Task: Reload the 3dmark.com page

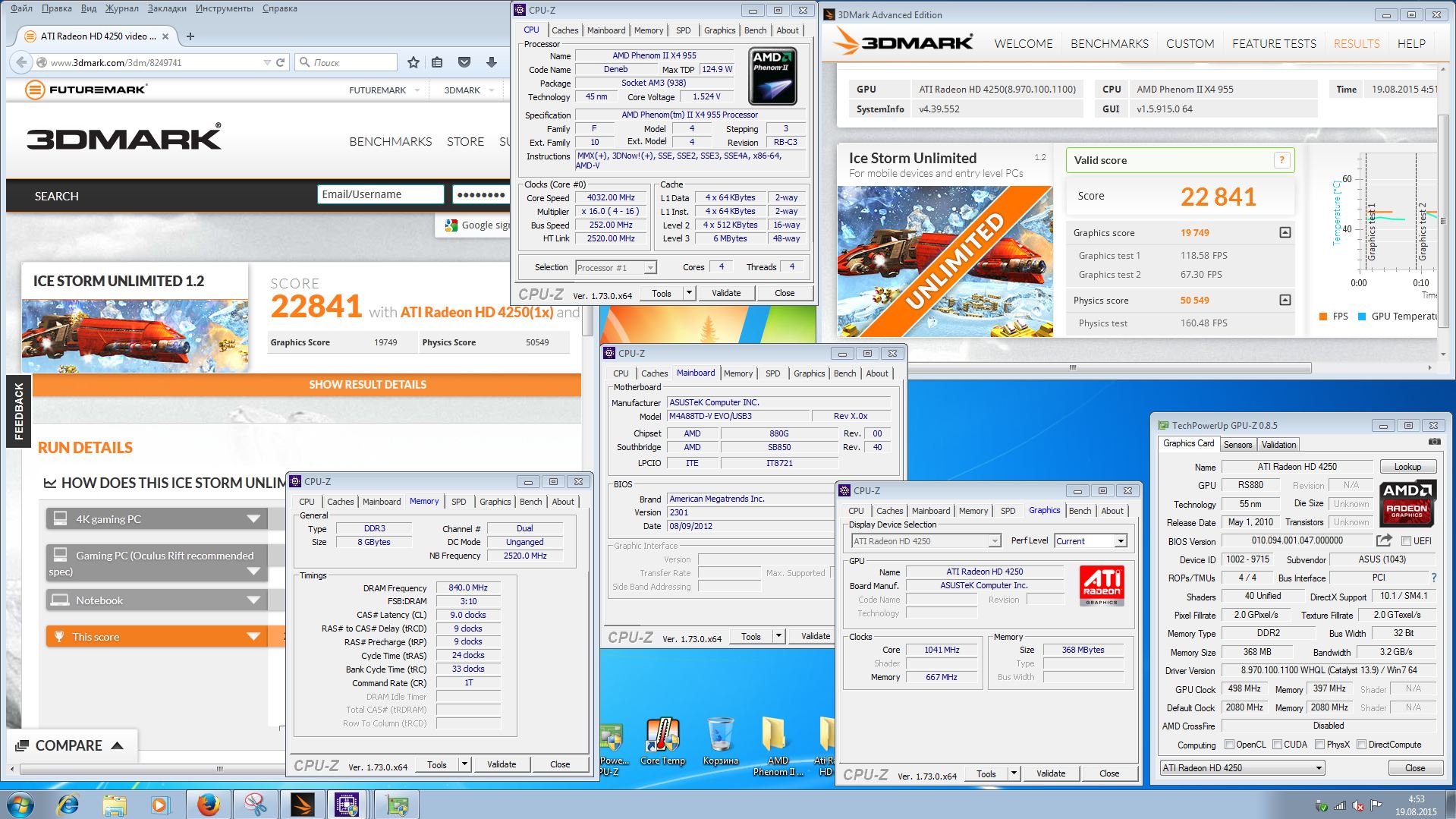Action: (280, 62)
